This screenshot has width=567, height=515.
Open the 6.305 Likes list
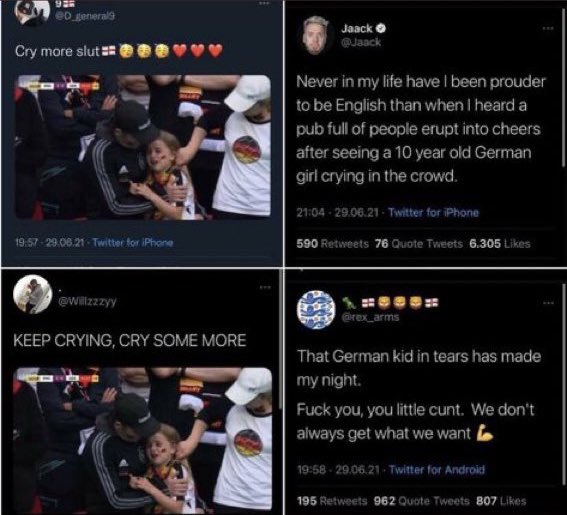click(x=500, y=244)
